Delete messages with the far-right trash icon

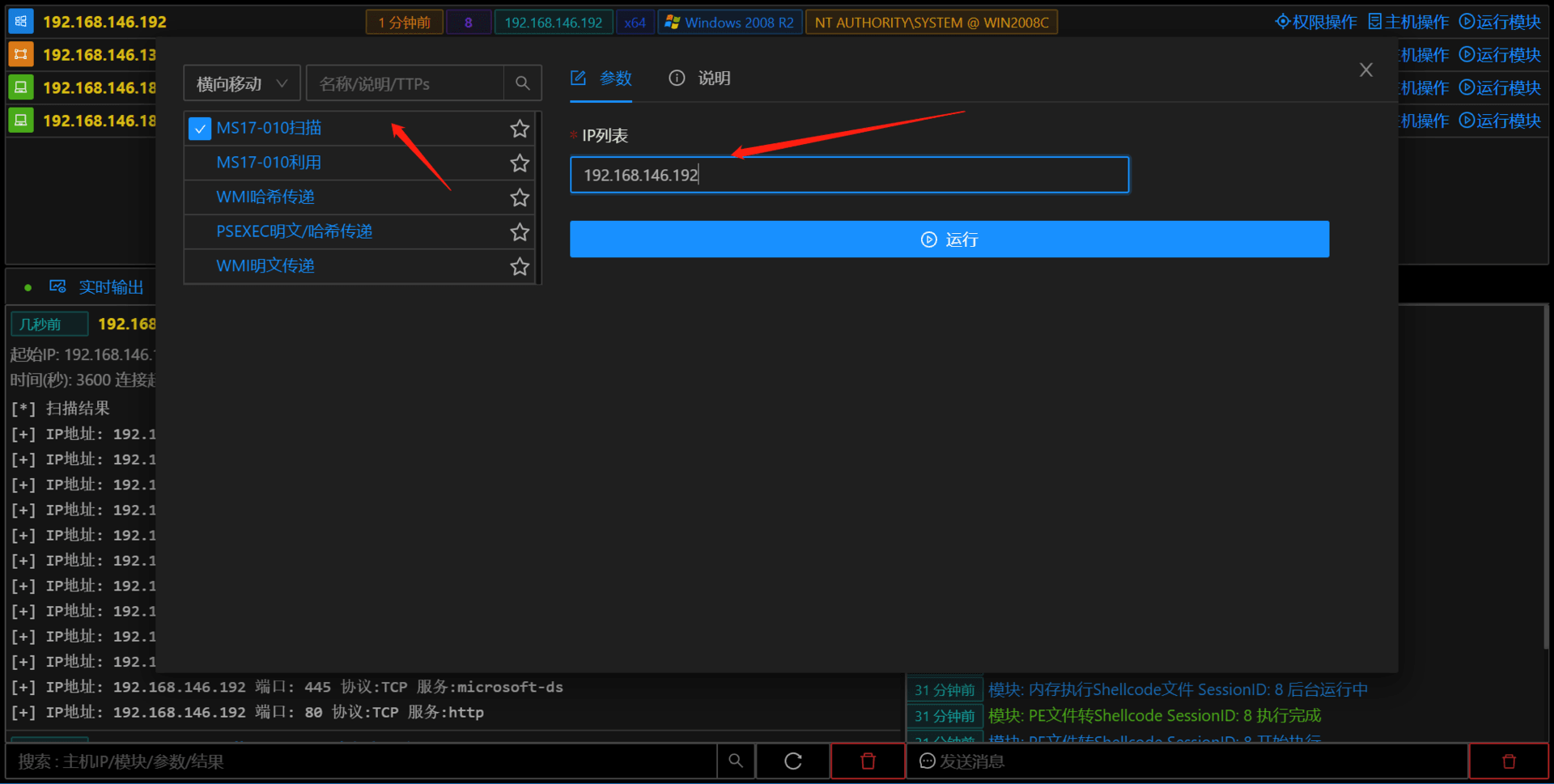1509,761
